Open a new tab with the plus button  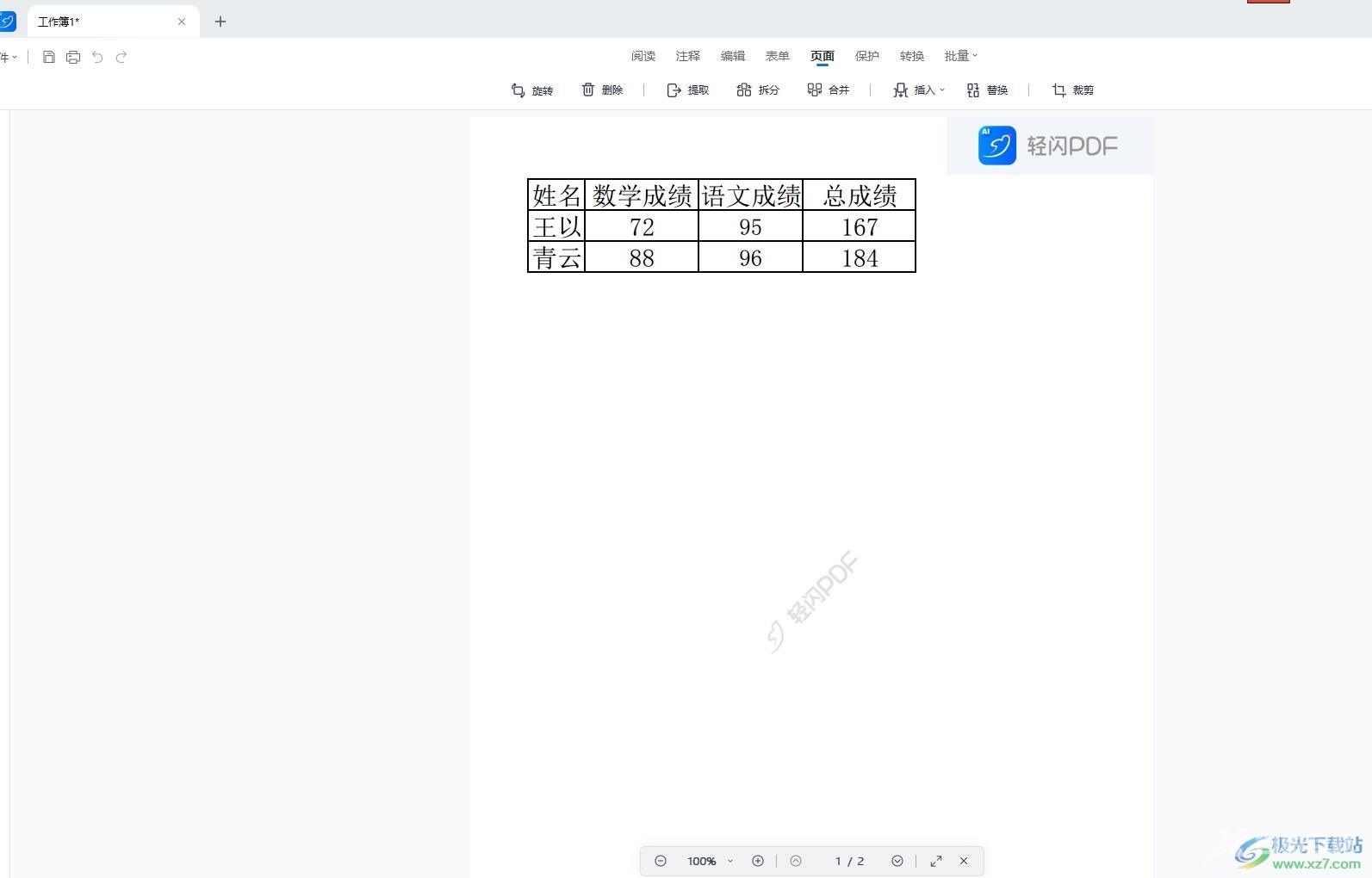[x=220, y=22]
